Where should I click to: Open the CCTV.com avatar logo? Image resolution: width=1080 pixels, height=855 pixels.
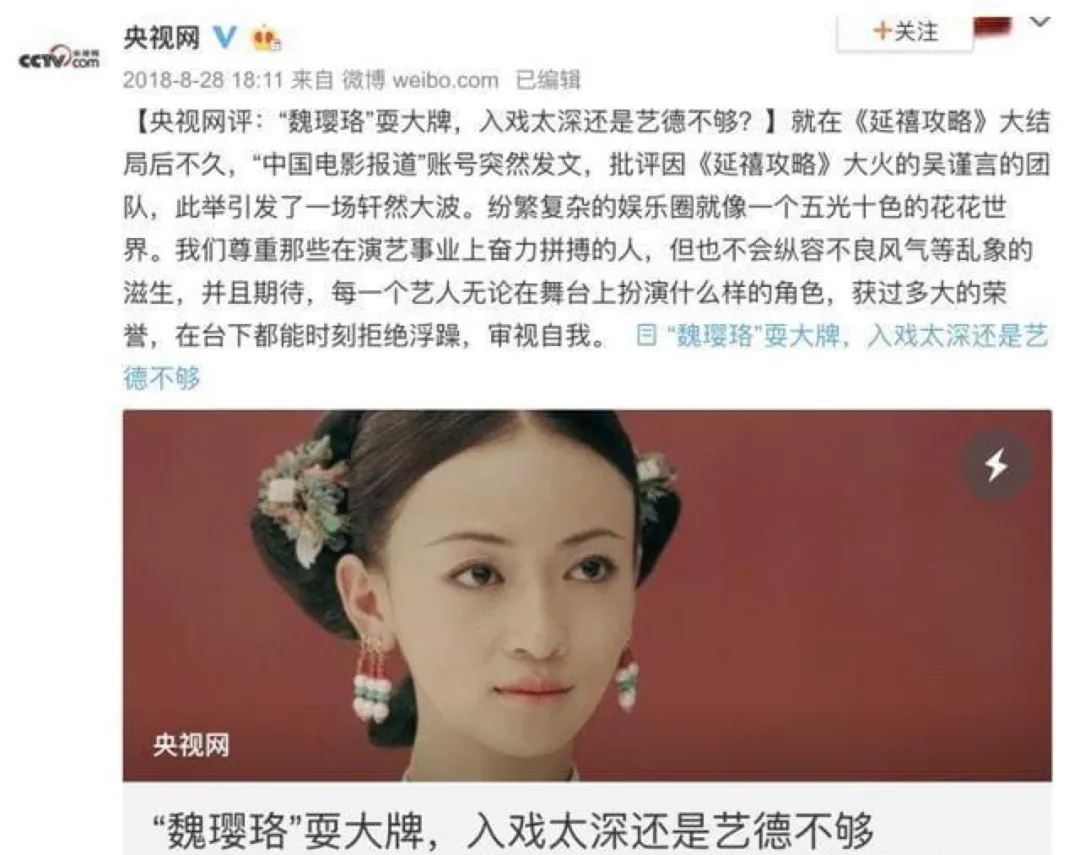click(x=59, y=59)
